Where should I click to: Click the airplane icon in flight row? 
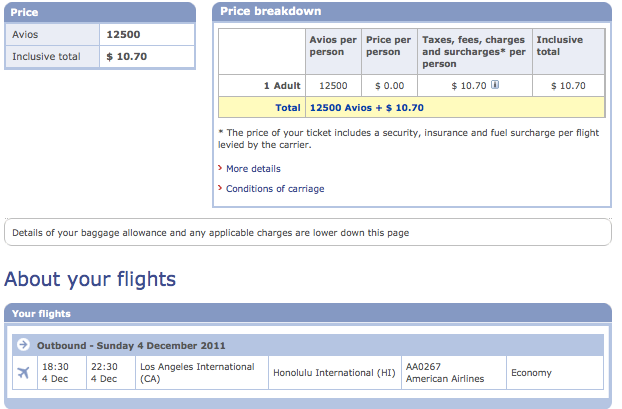[x=24, y=373]
